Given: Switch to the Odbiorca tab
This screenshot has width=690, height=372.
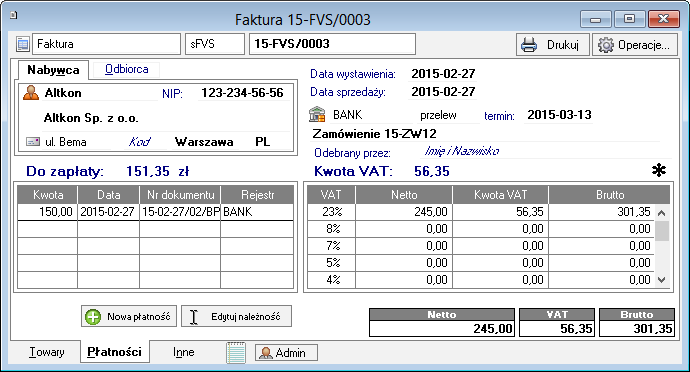Looking at the screenshot, I should click(x=126, y=70).
